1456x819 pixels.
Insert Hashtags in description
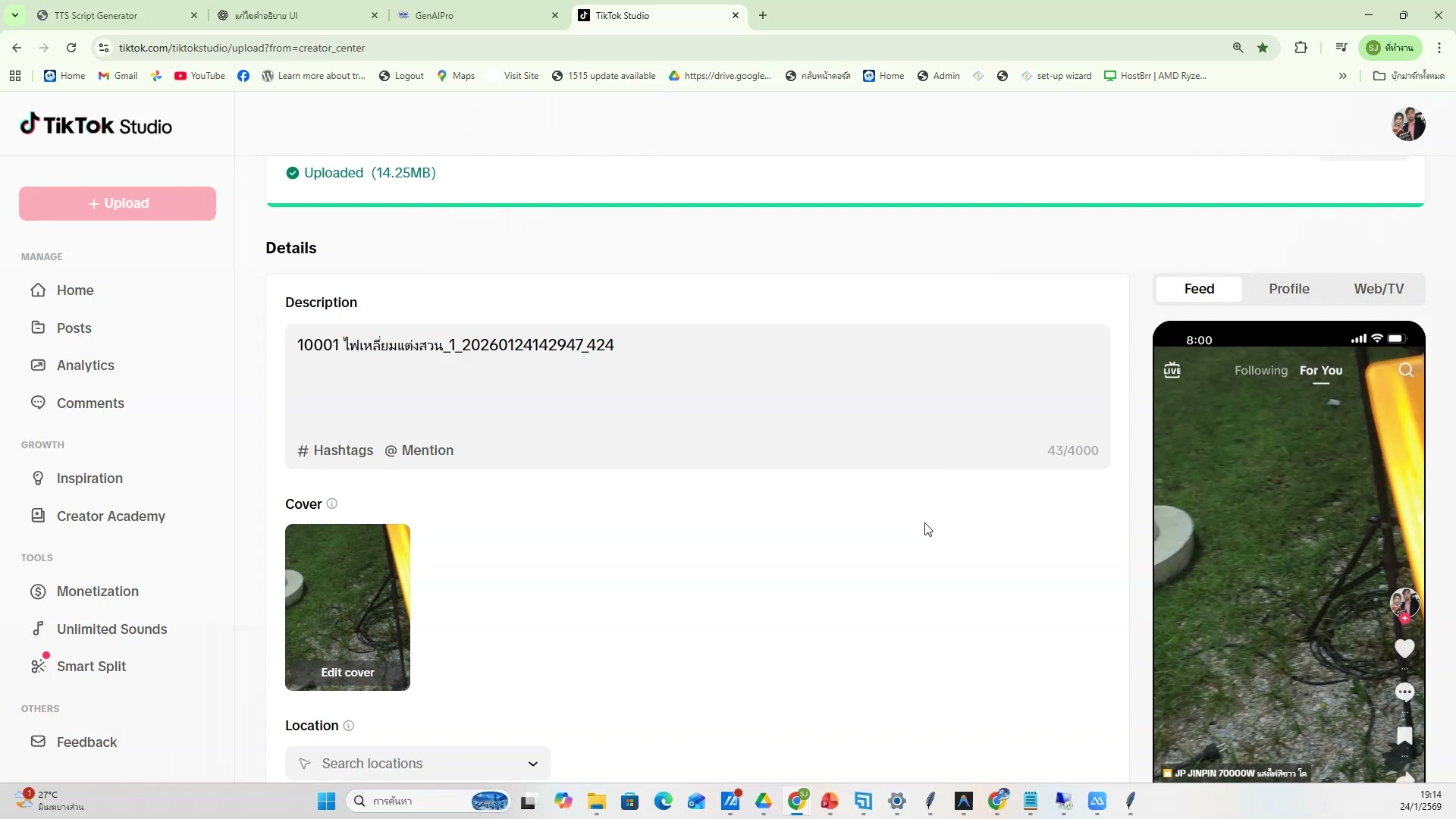(x=335, y=450)
